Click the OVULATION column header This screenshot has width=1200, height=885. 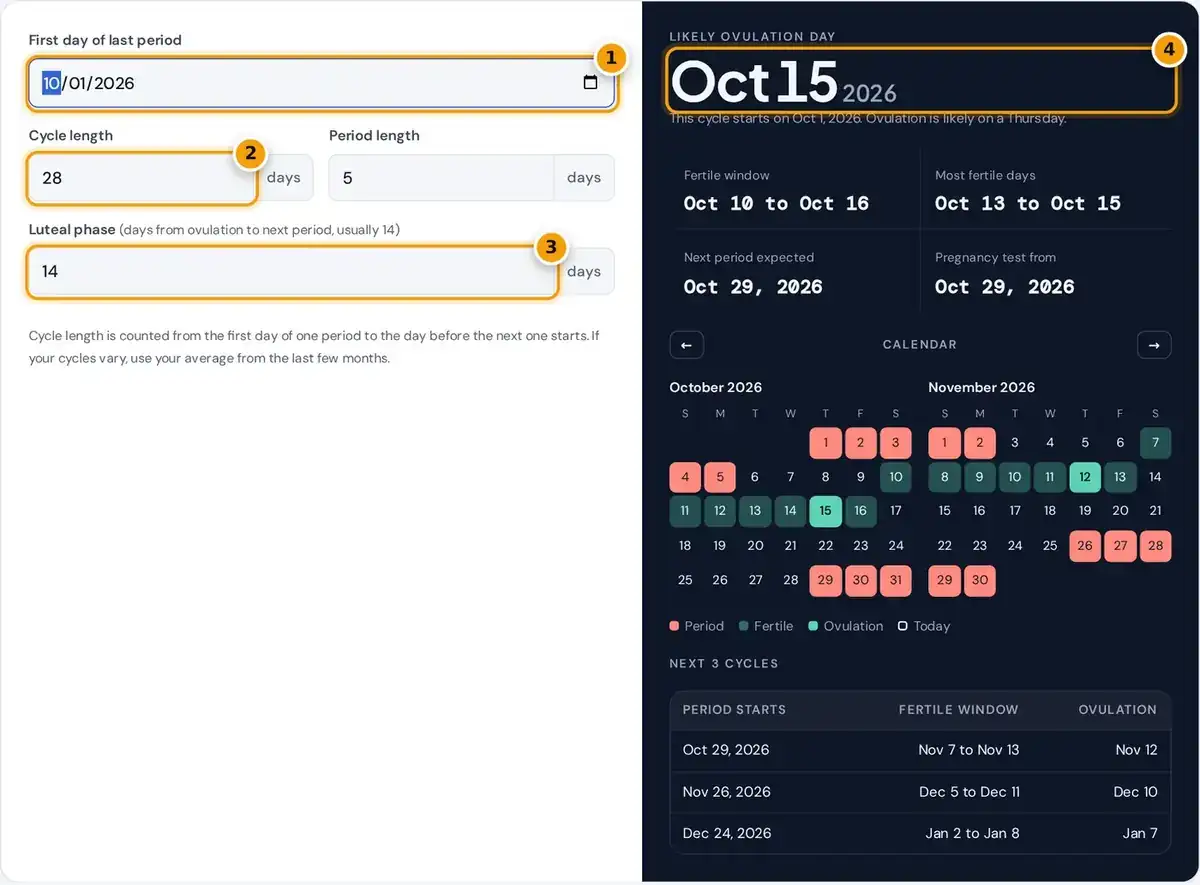1117,710
